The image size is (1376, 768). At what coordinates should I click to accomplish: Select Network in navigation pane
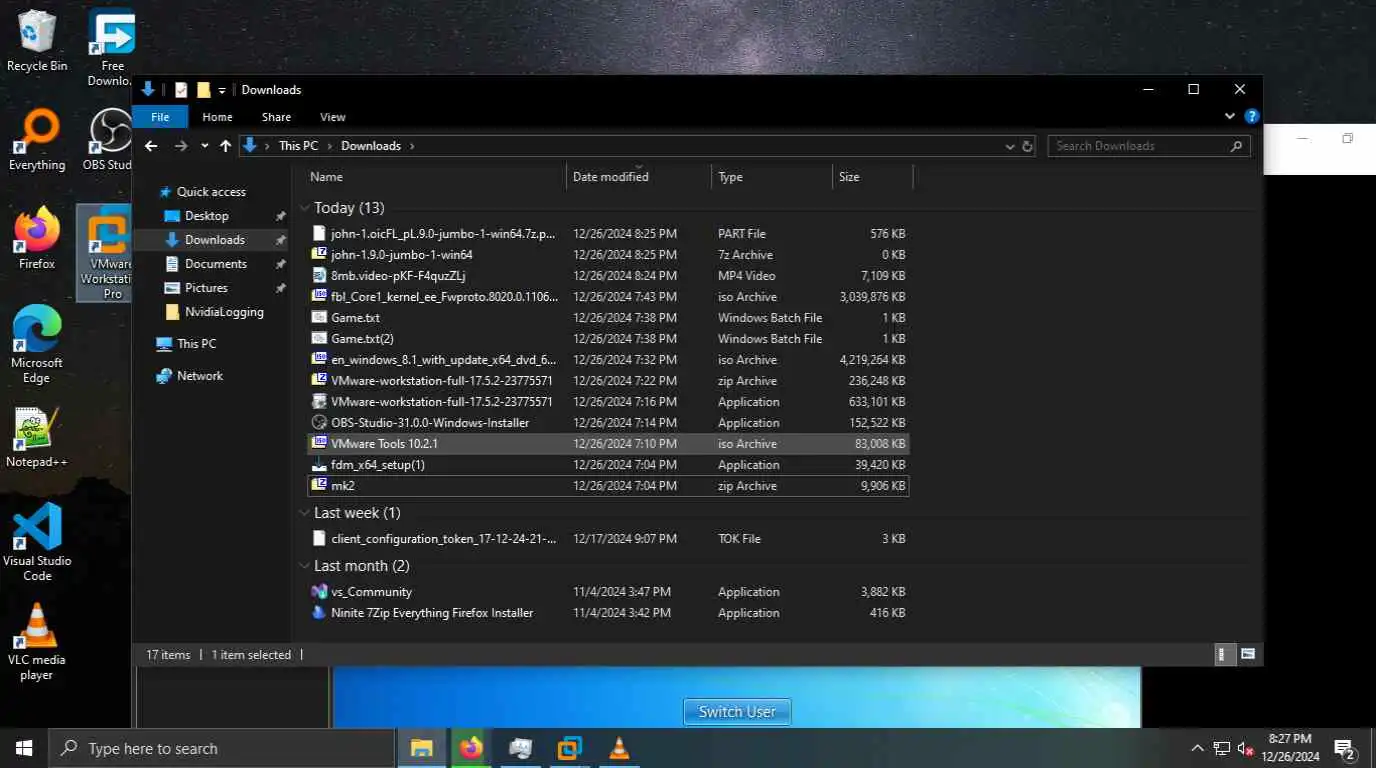pos(200,376)
